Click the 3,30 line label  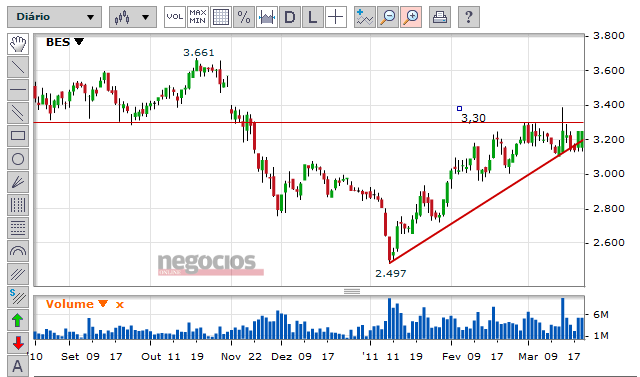(473, 118)
